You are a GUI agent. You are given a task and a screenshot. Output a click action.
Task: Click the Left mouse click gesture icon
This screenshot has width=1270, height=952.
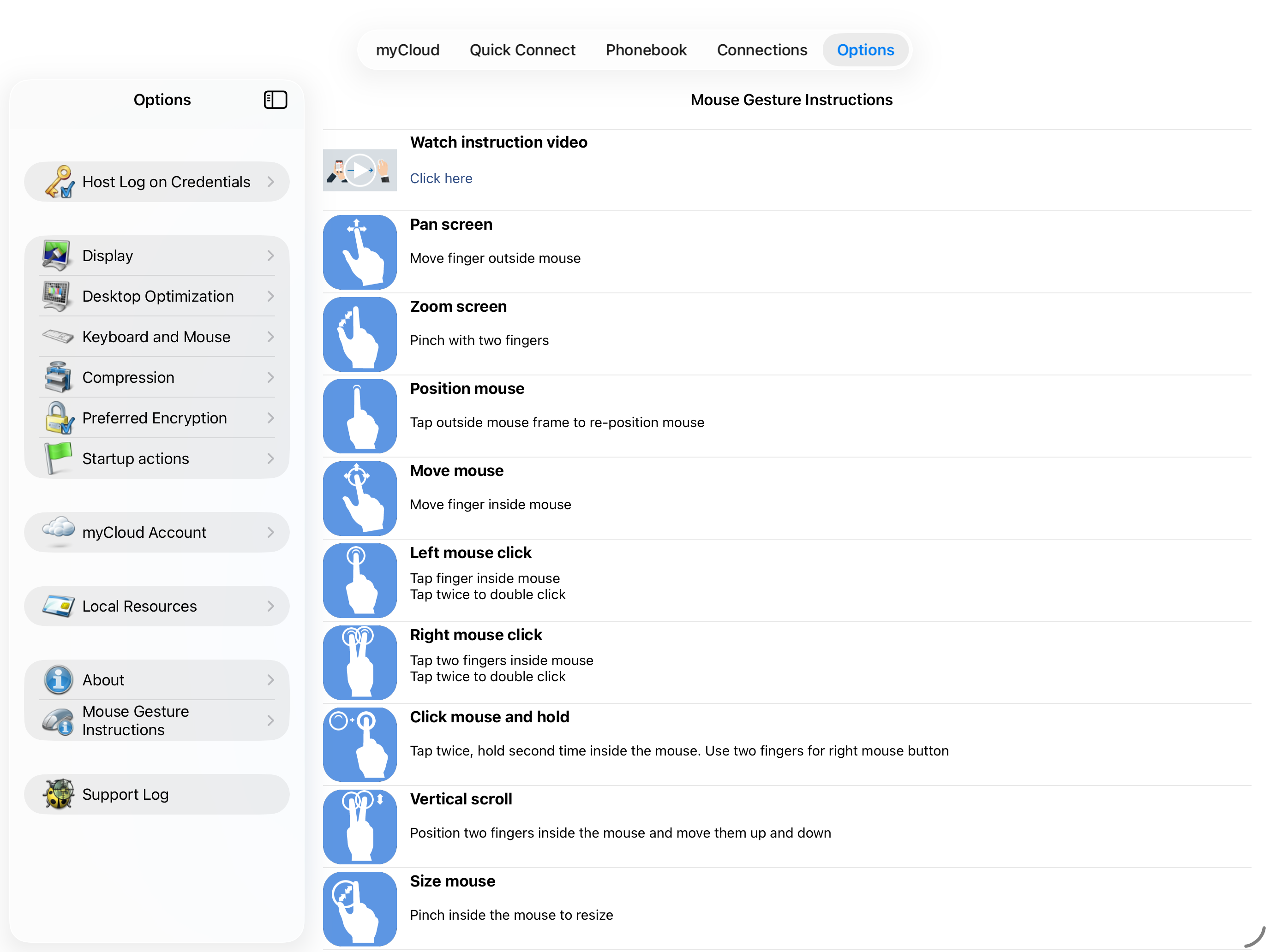(x=360, y=580)
